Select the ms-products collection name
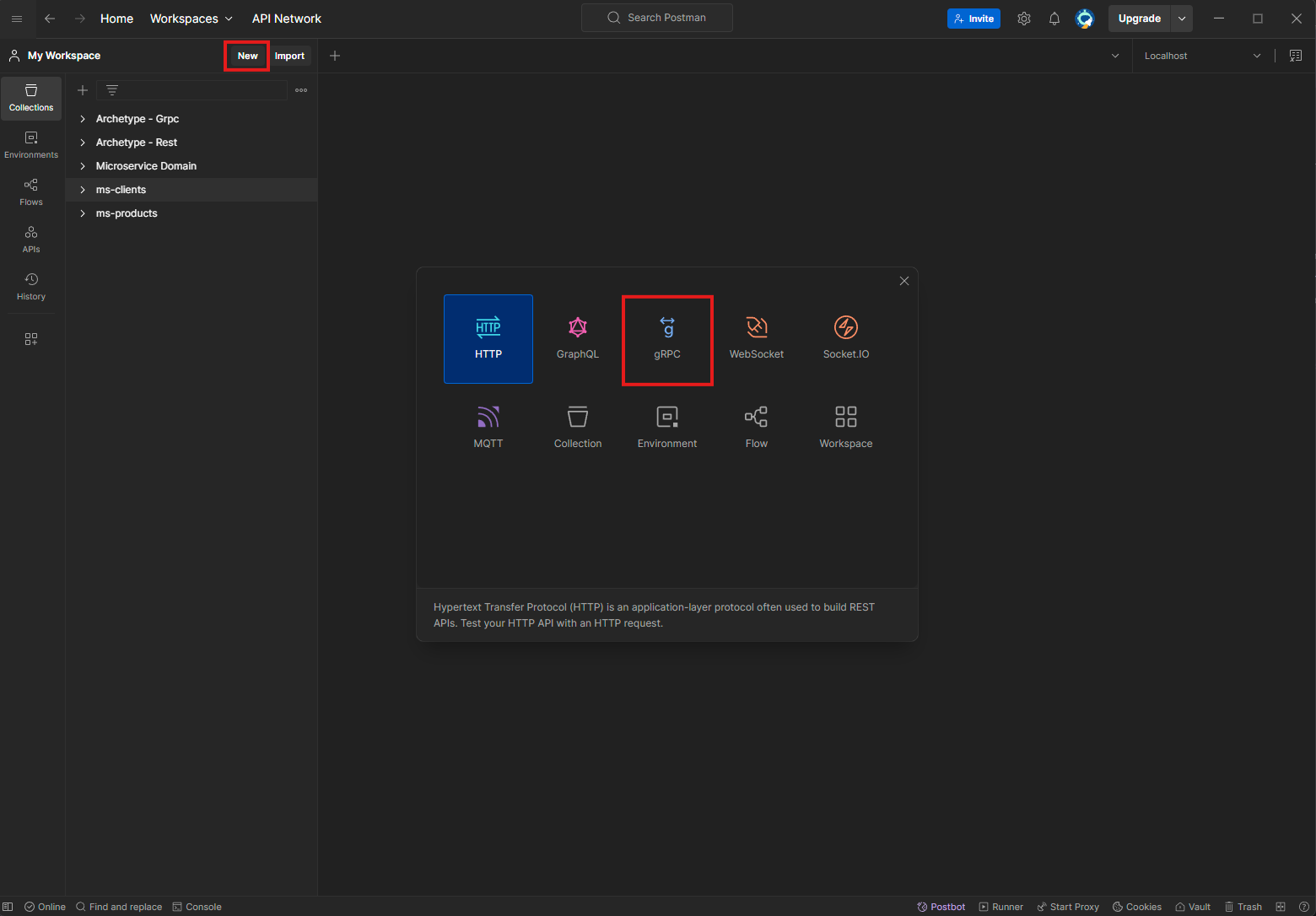Screen dimensions: 1316x916 click(x=127, y=213)
